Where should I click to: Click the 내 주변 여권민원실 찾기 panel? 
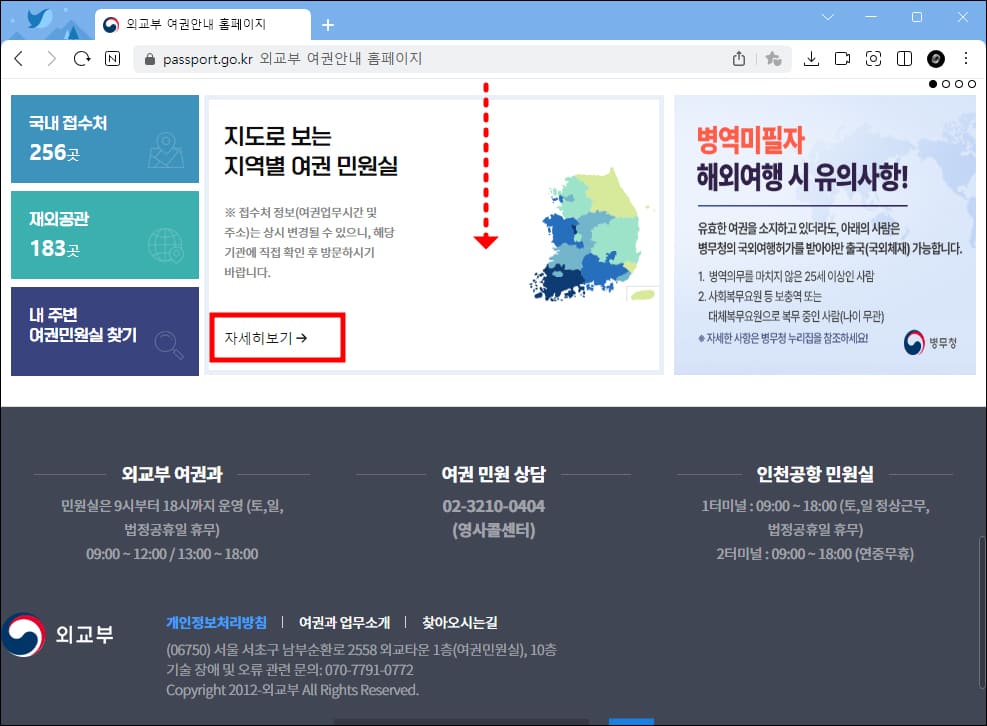tap(104, 330)
